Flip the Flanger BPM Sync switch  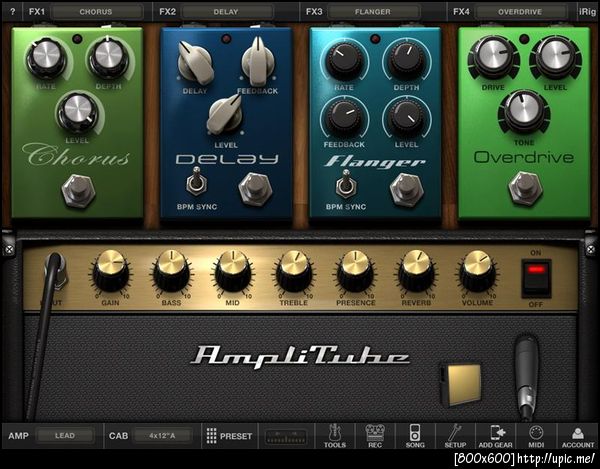[346, 183]
